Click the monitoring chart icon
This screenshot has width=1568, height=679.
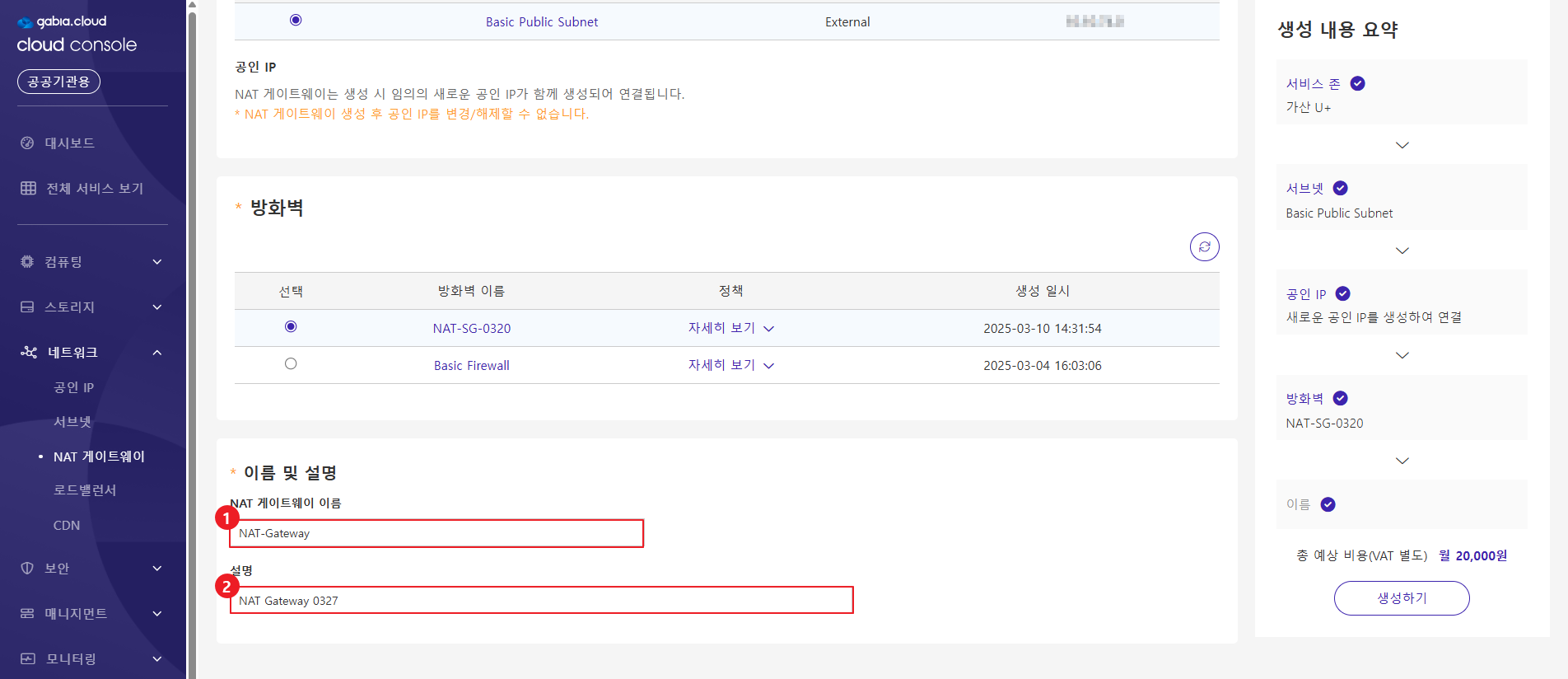click(28, 658)
